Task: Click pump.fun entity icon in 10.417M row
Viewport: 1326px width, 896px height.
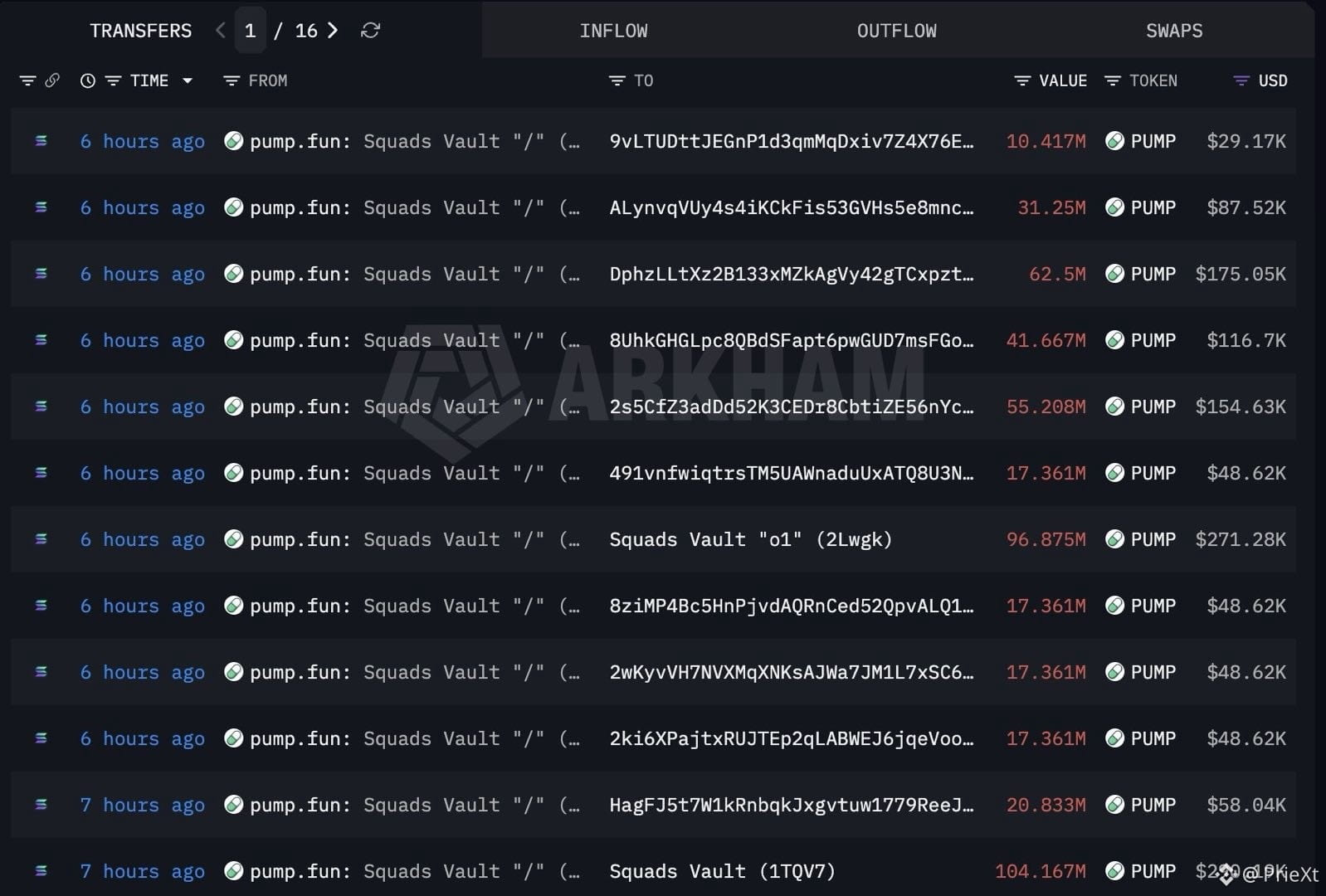Action: pyautogui.click(x=234, y=141)
